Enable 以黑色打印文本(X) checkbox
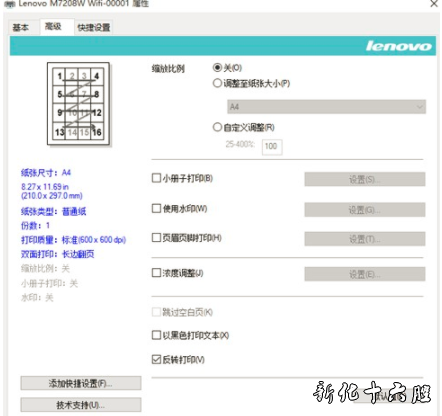Viewport: 442px width, 416px height. pos(156,335)
